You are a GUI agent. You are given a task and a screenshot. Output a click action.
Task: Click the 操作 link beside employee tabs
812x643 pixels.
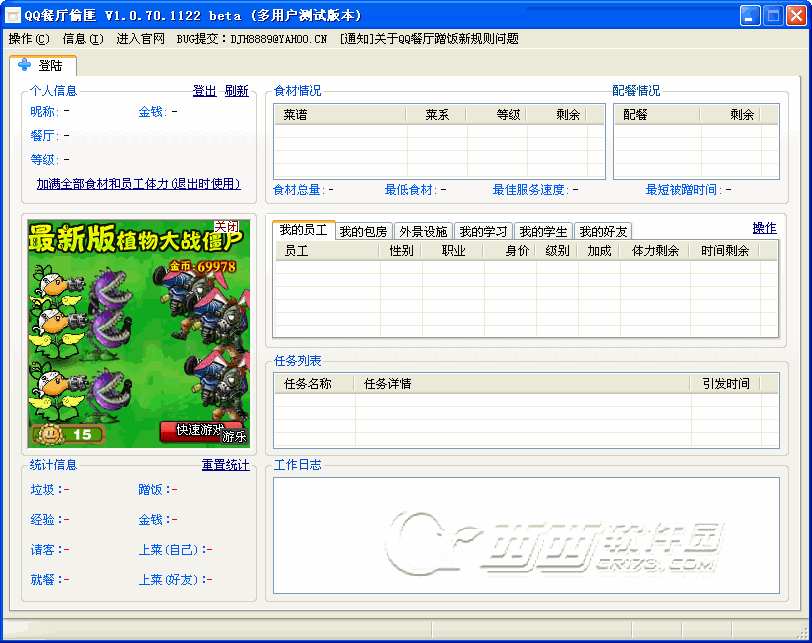[764, 228]
